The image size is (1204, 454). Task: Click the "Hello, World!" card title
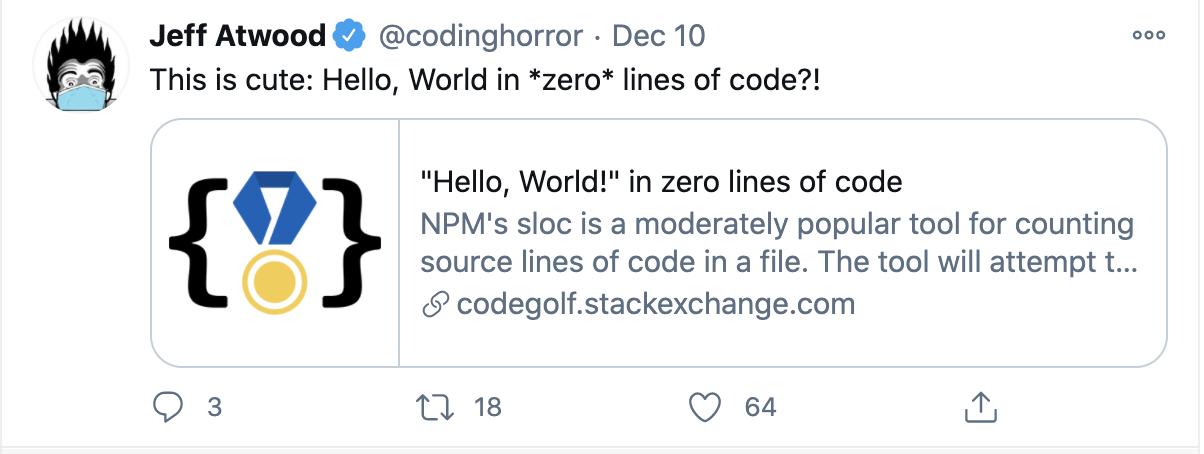pos(662,182)
